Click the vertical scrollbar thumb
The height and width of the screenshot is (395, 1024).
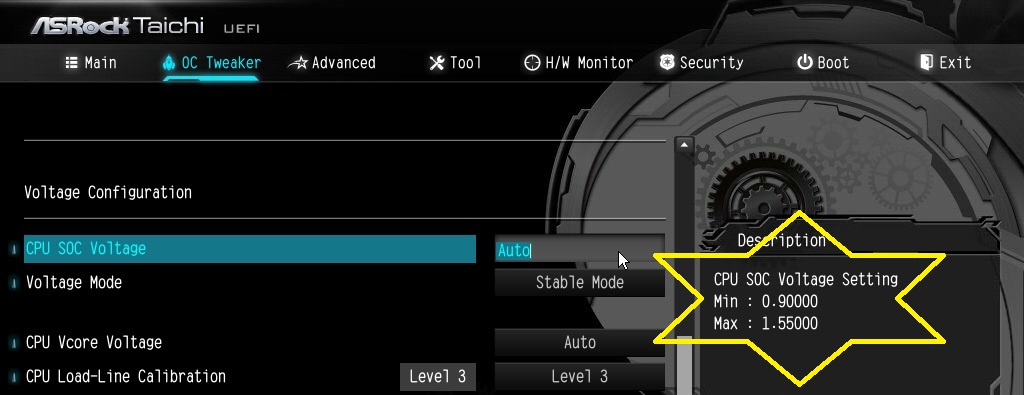684,366
